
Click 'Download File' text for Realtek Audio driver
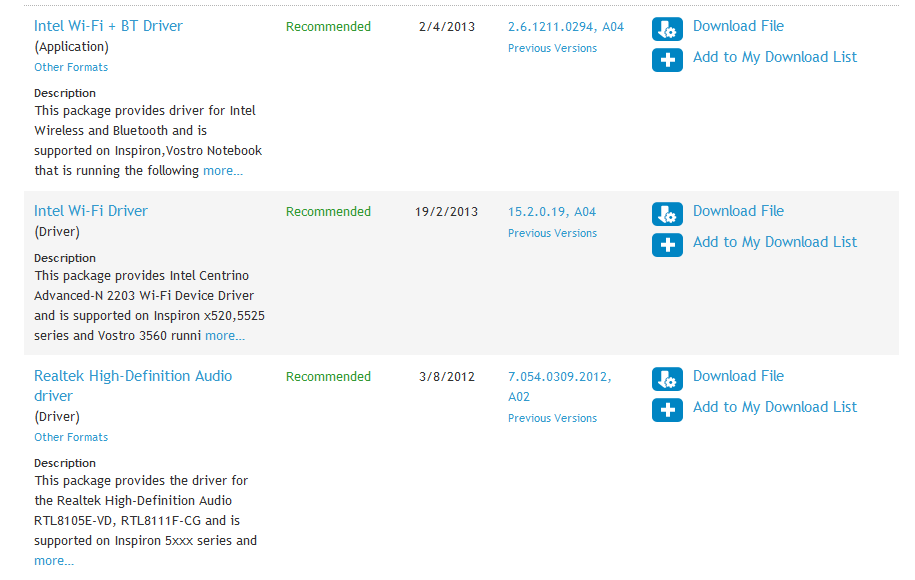click(x=738, y=376)
